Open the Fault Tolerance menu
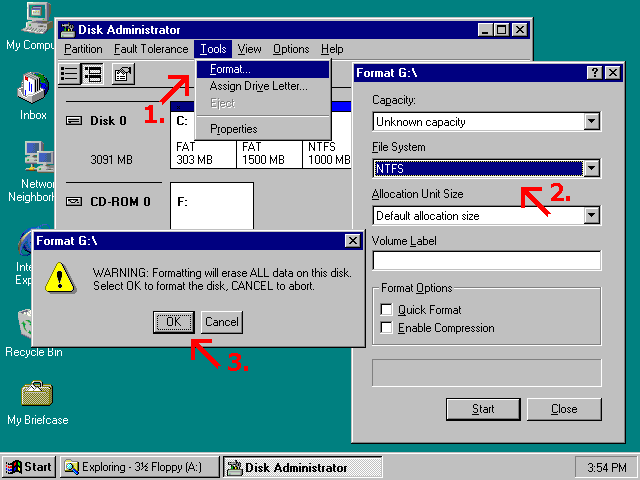 point(151,49)
